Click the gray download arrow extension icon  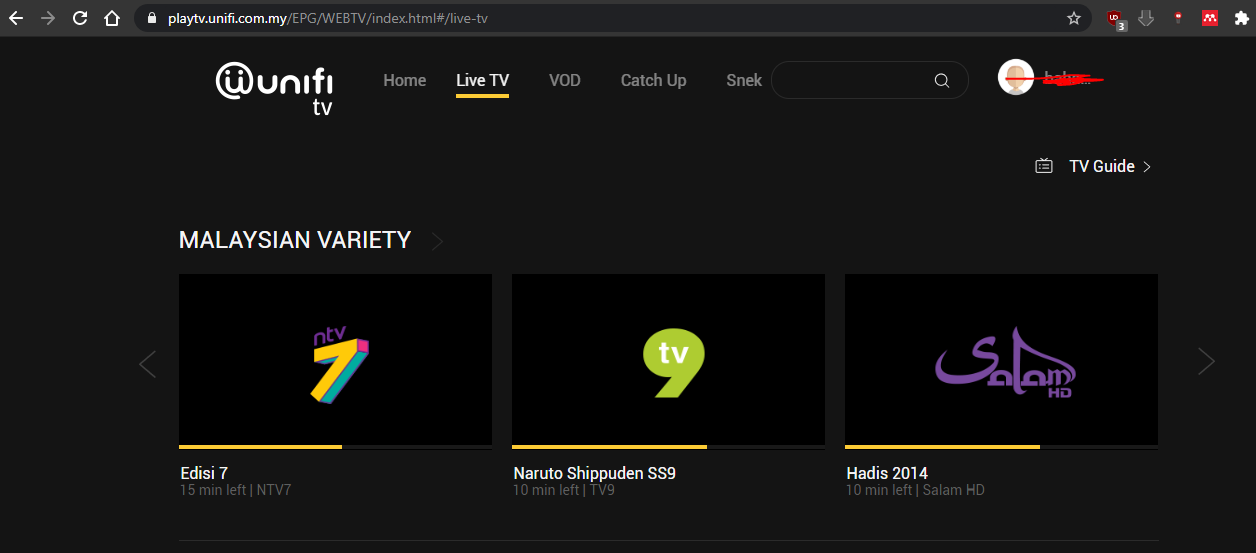coord(1147,18)
